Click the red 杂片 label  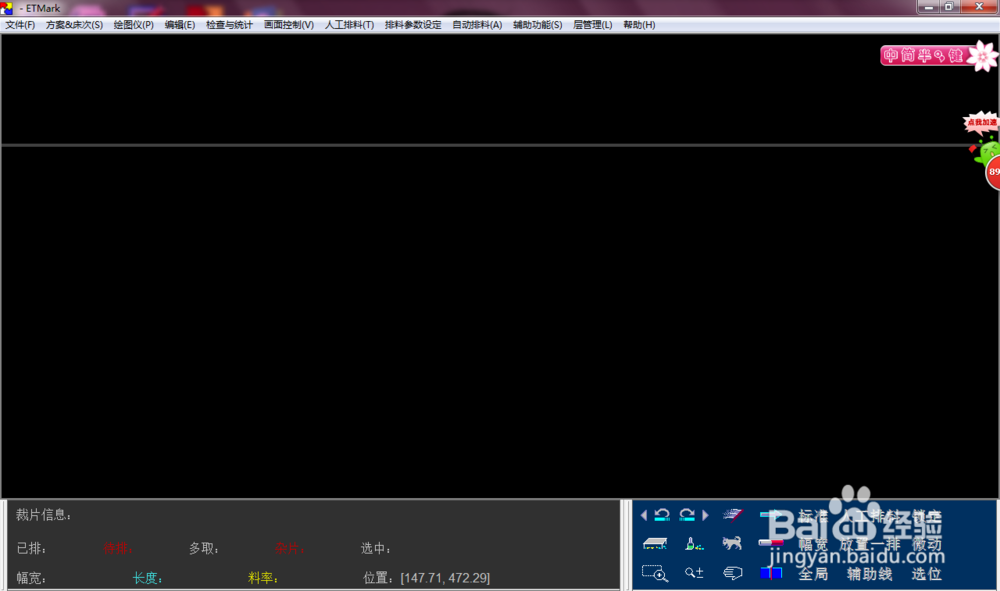pos(289,548)
